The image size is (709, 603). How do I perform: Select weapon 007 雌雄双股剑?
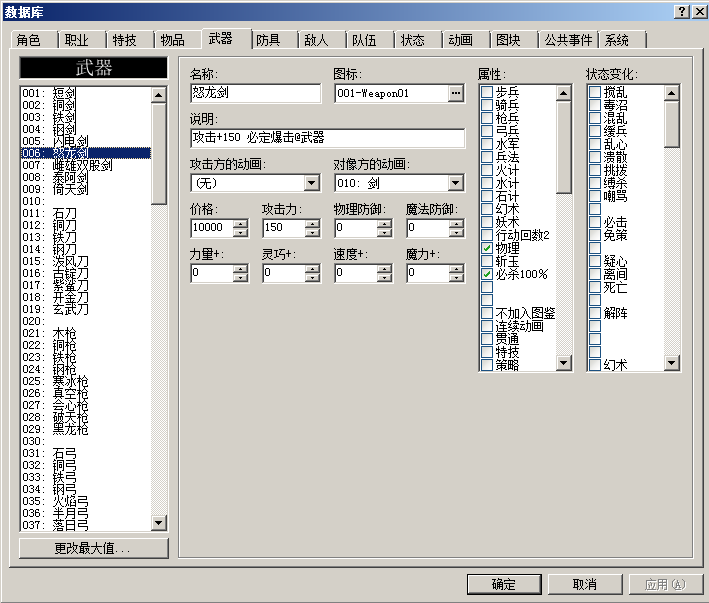click(x=86, y=165)
